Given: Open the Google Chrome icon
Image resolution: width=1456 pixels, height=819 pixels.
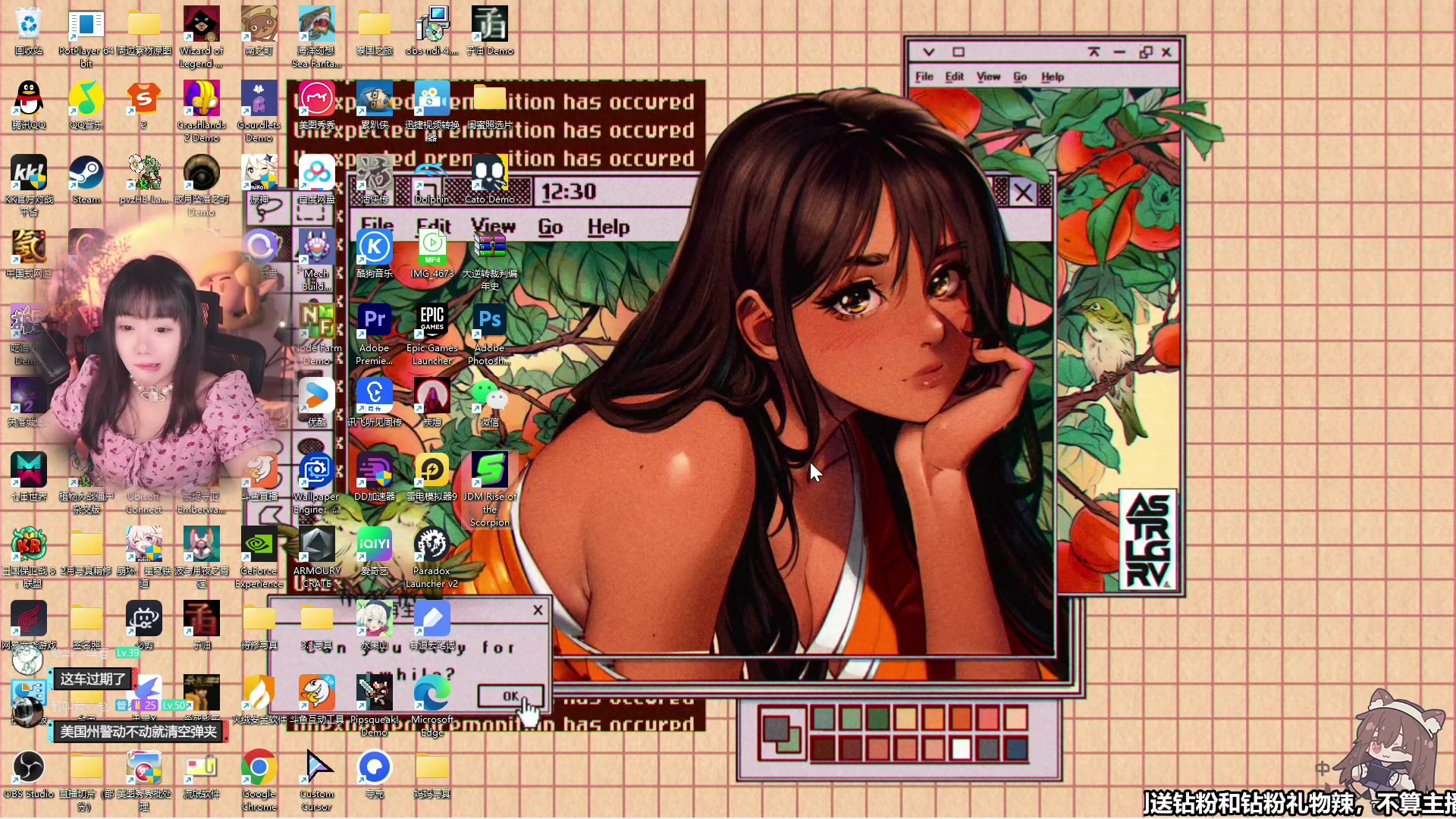Looking at the screenshot, I should point(259,768).
